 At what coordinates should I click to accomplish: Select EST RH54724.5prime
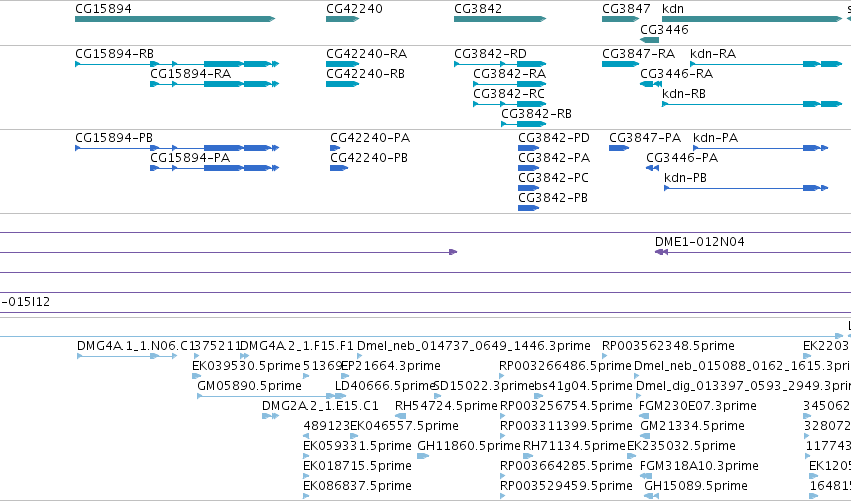point(446,406)
